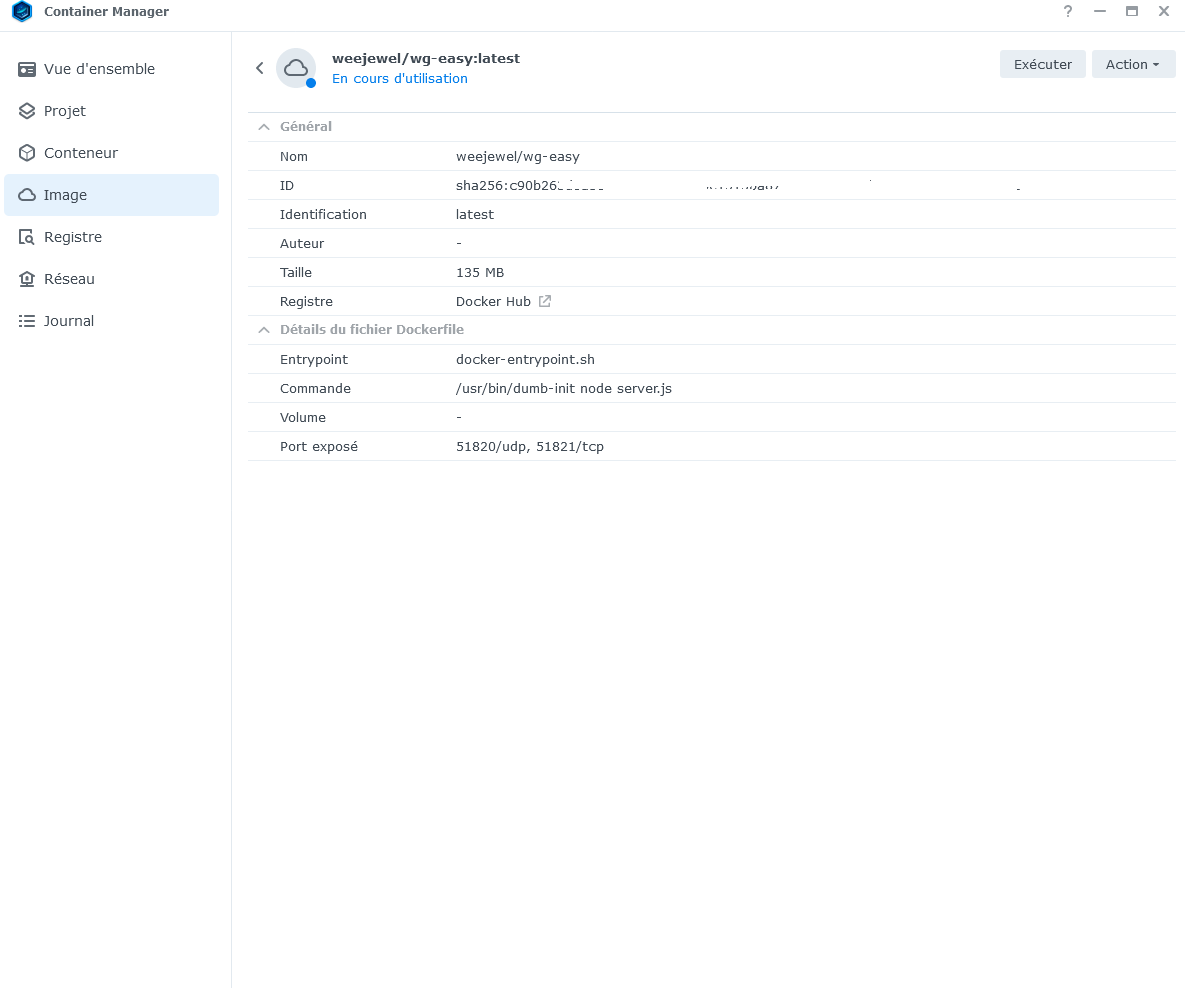Click the exposed ports value 51820/udp, 51821/tcp
The width and height of the screenshot is (1185, 988).
(530, 447)
